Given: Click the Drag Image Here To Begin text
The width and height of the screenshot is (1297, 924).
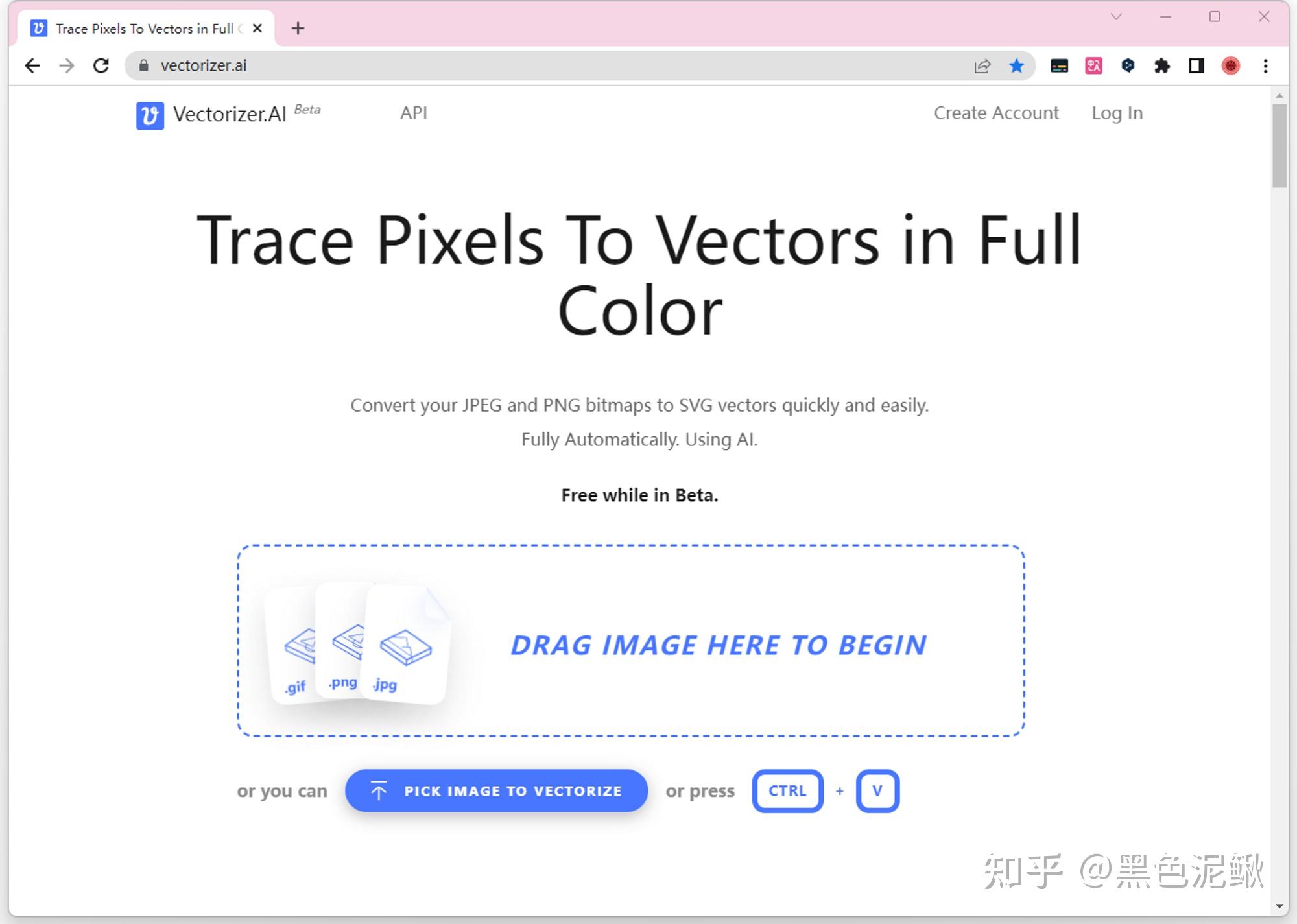Looking at the screenshot, I should coord(719,645).
